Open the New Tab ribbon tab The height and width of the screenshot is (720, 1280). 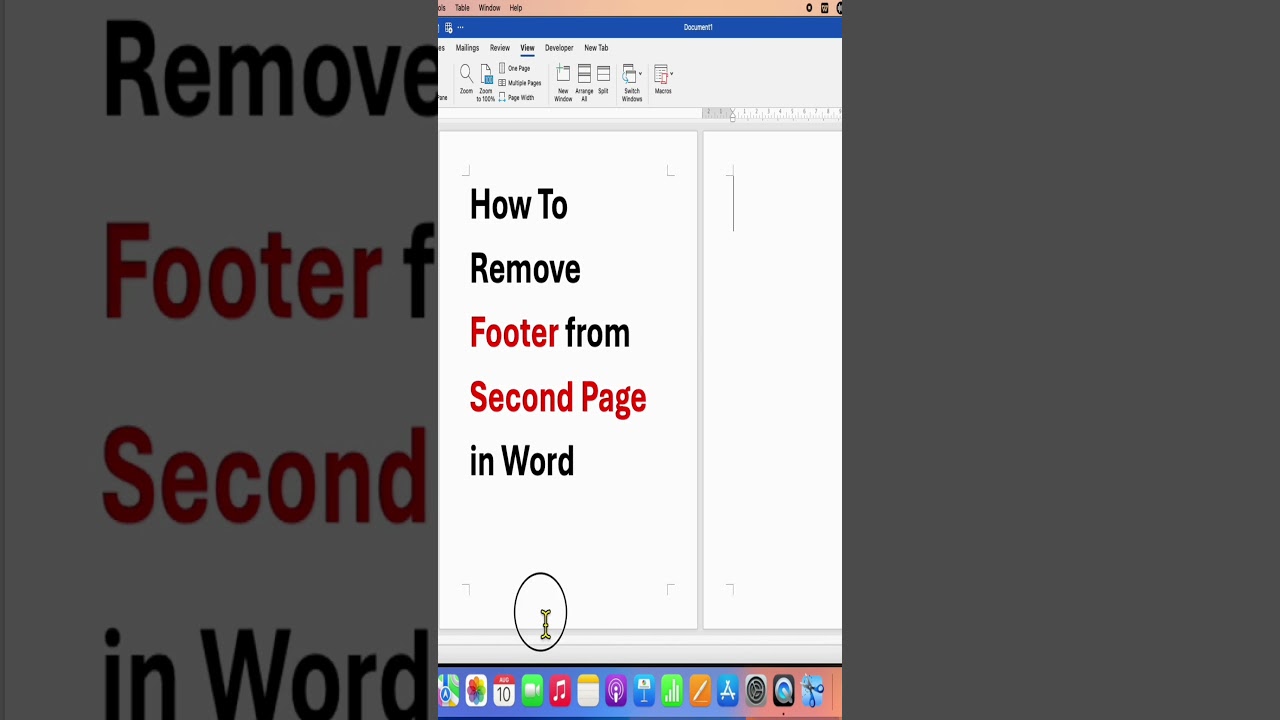click(596, 48)
